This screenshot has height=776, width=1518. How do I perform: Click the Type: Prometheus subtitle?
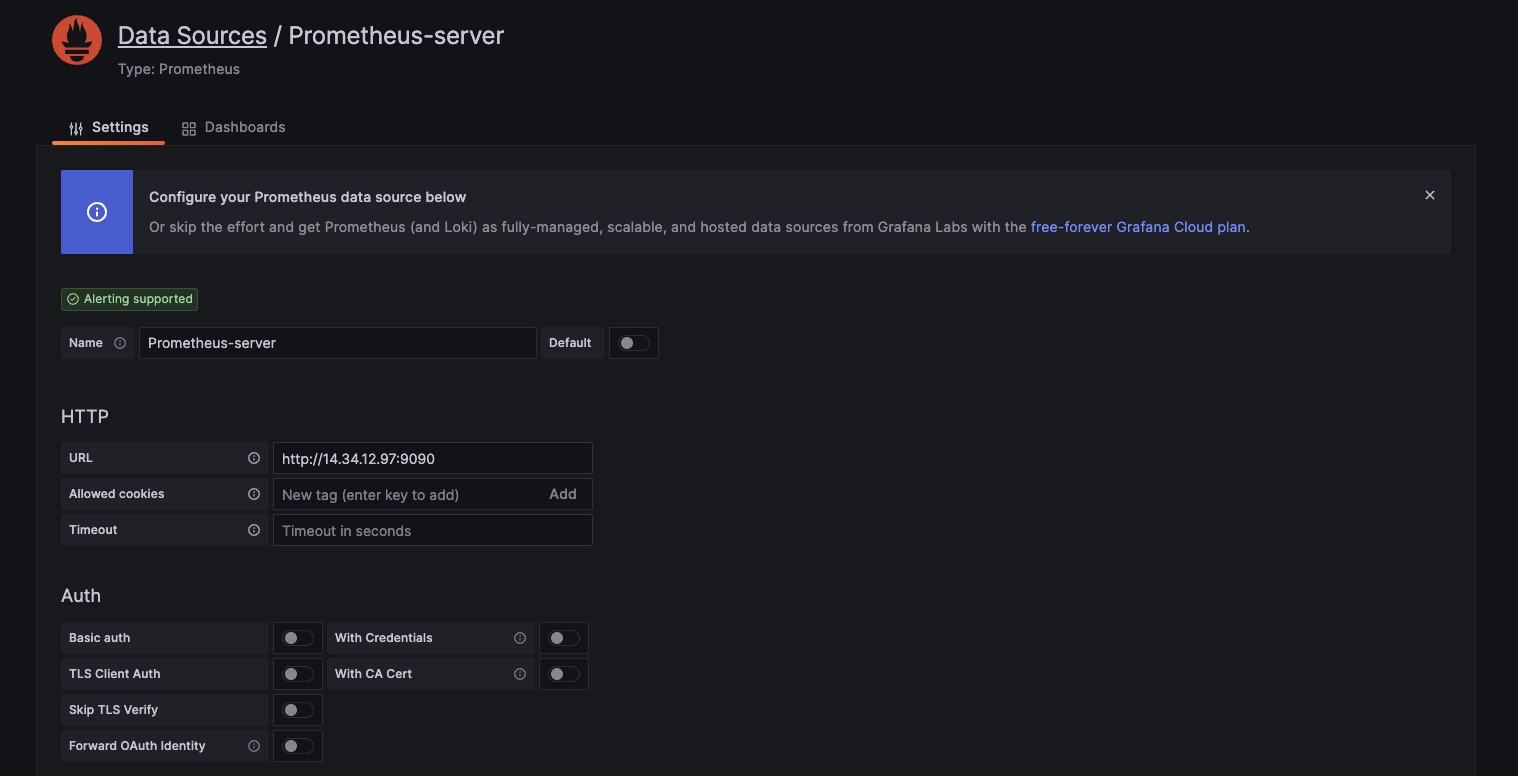(x=179, y=69)
